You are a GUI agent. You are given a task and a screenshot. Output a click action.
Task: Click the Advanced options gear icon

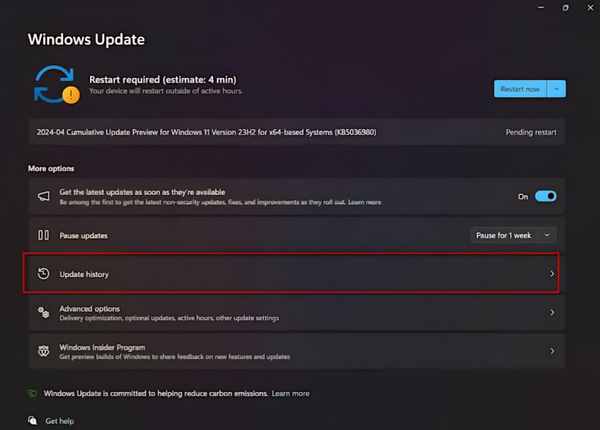coord(43,312)
